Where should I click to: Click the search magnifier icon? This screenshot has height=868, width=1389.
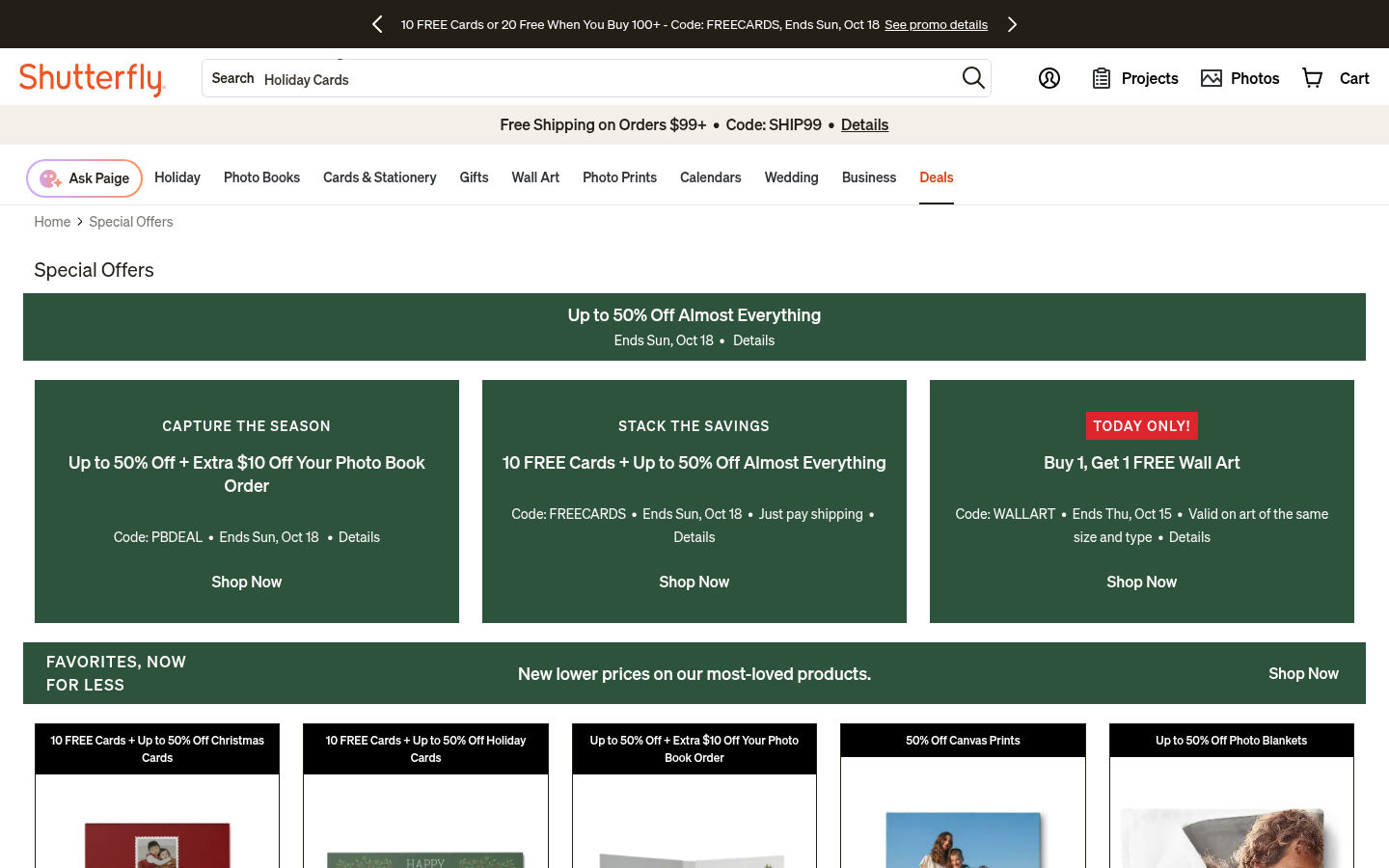click(x=973, y=78)
